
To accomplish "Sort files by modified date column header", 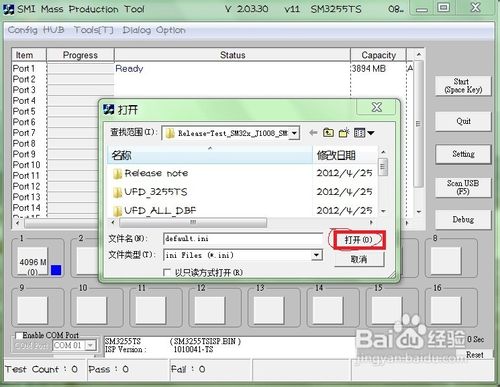I will point(345,155).
